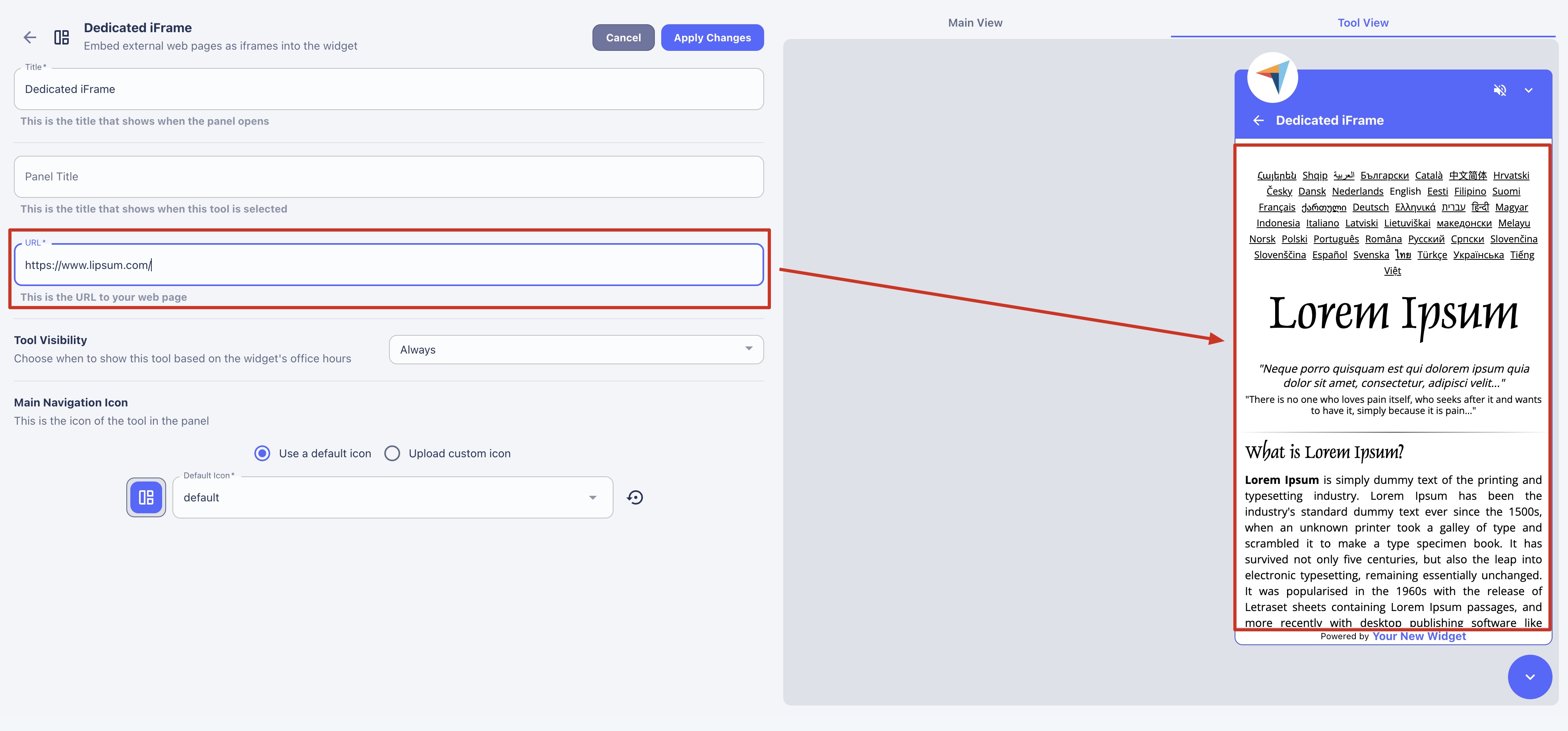Select Use a default icon radio
Viewport: 1568px width, 731px height.
point(262,453)
